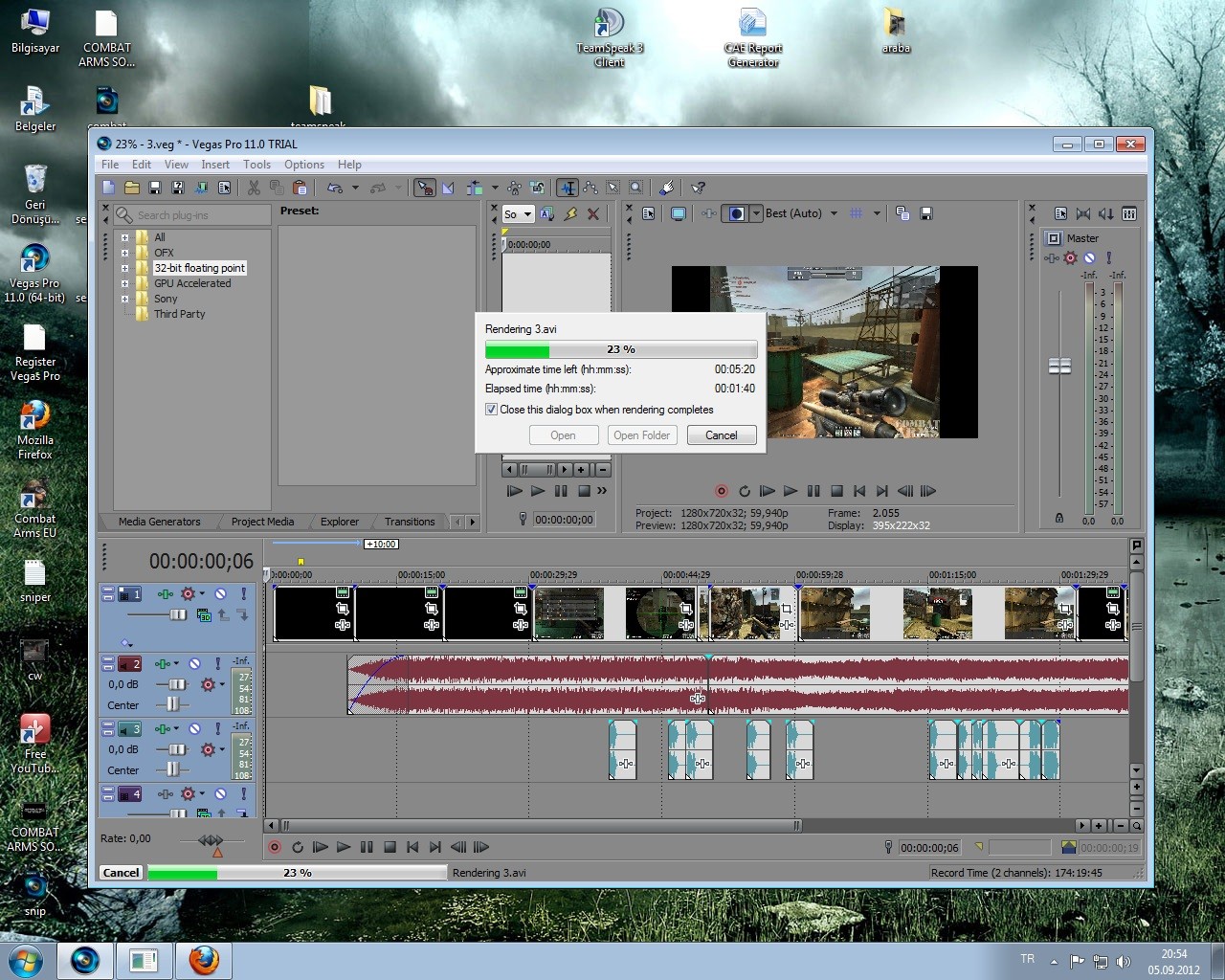Open the trimmer So combo box
This screenshot has height=980, width=1225.
518,214
